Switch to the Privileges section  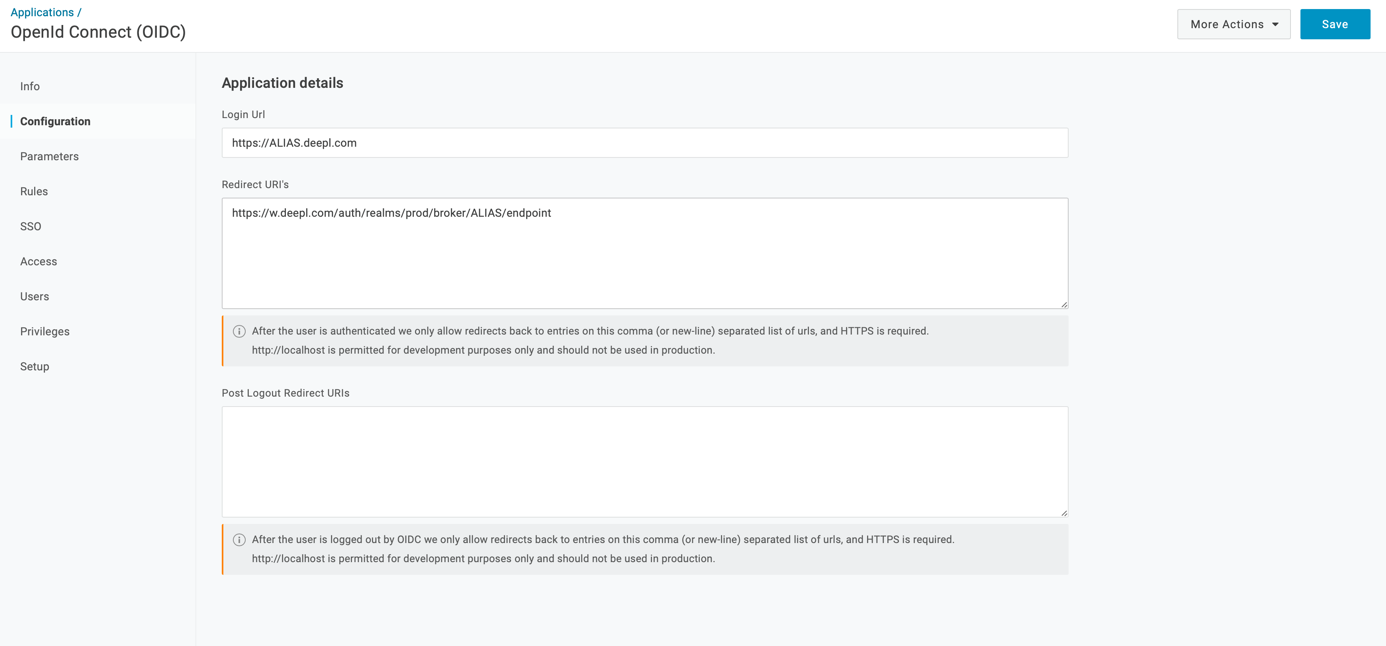click(45, 331)
